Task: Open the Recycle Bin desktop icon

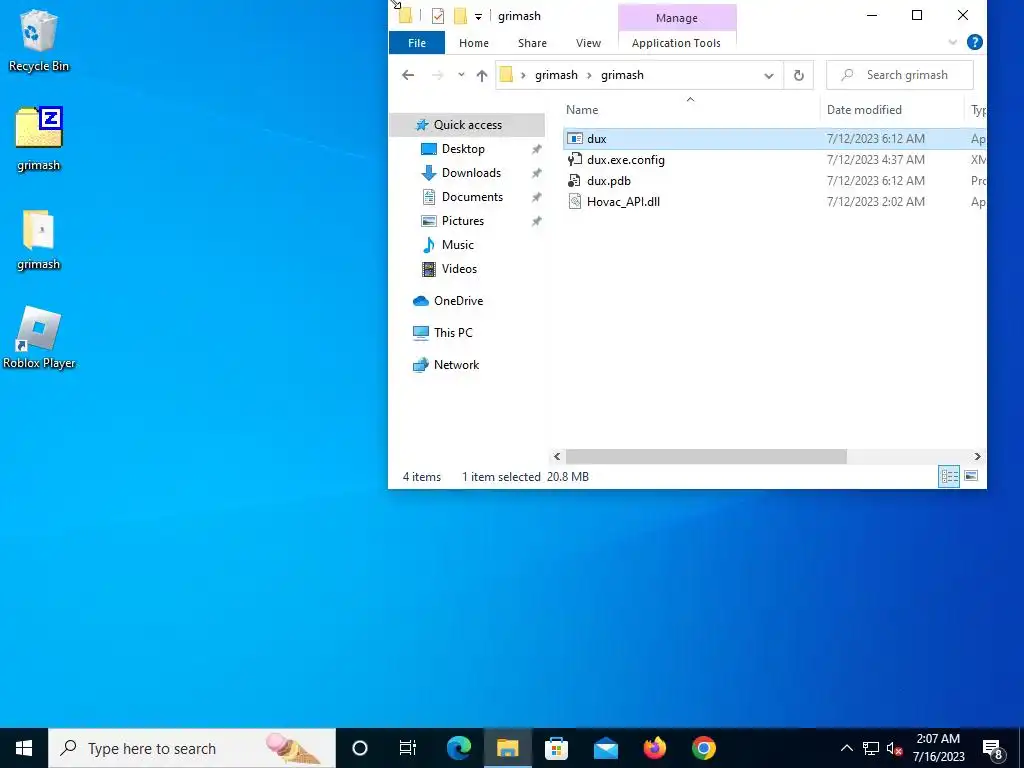Action: [39, 40]
